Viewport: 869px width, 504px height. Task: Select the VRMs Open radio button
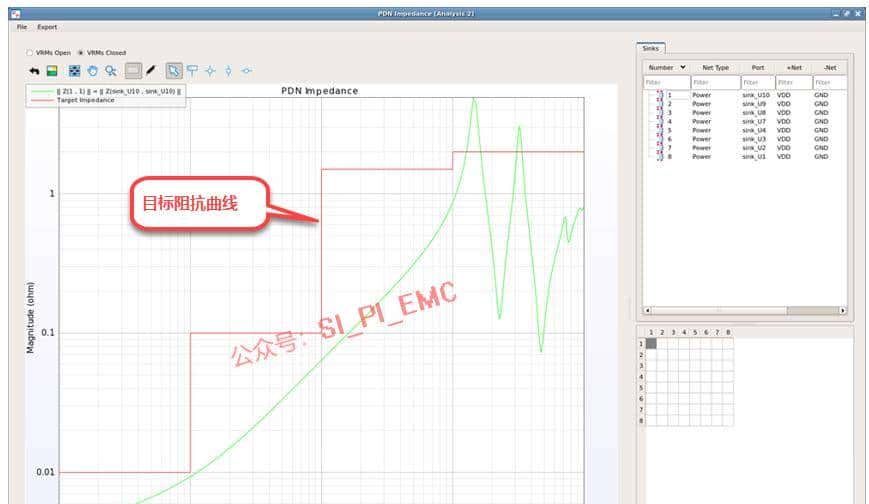(x=28, y=52)
